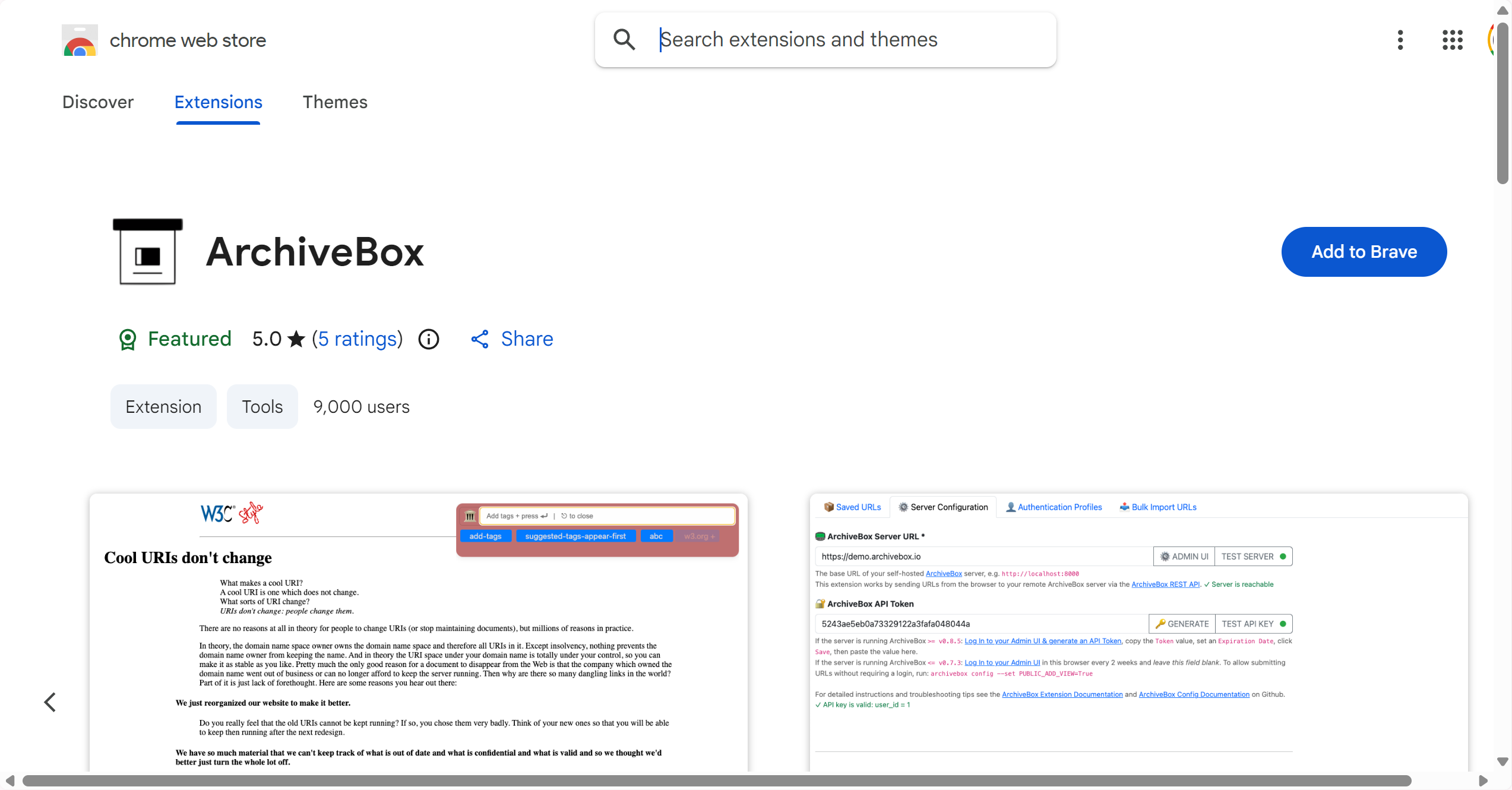Click the Tools category chip
This screenshot has height=790, width=1512.
tap(262, 407)
